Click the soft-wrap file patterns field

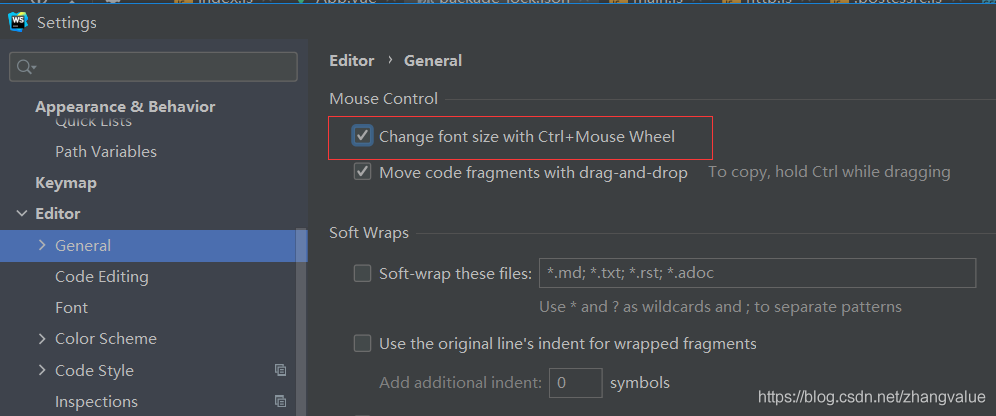coord(756,273)
